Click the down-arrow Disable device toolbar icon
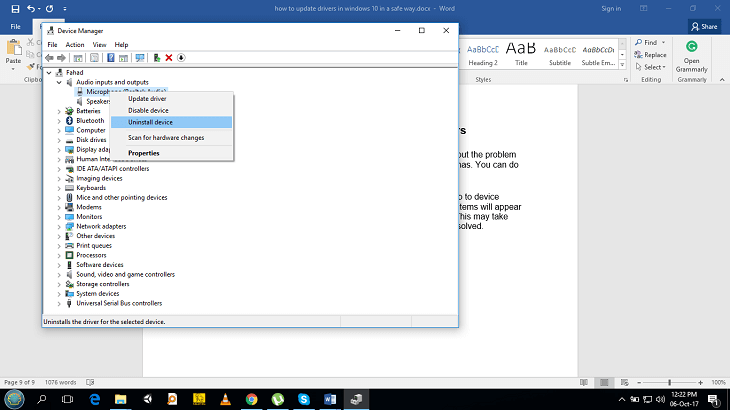The width and height of the screenshot is (730, 410). point(181,58)
